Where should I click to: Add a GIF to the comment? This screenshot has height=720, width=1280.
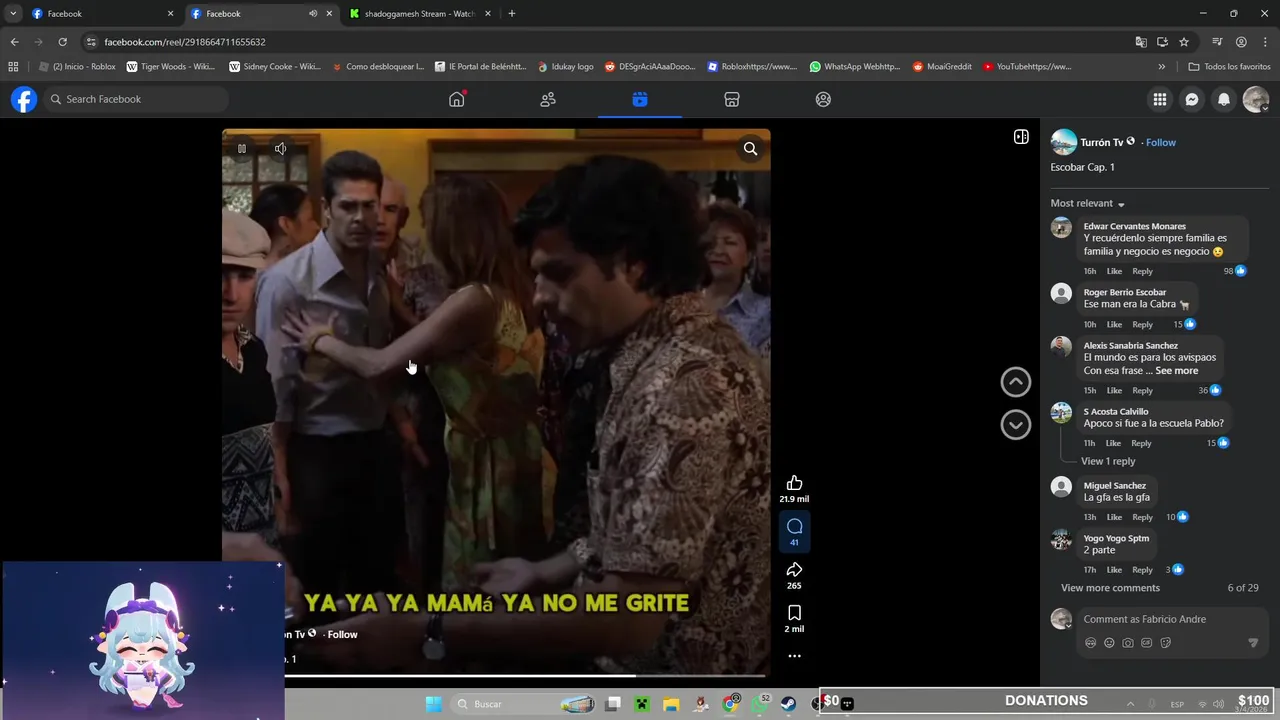[1147, 643]
